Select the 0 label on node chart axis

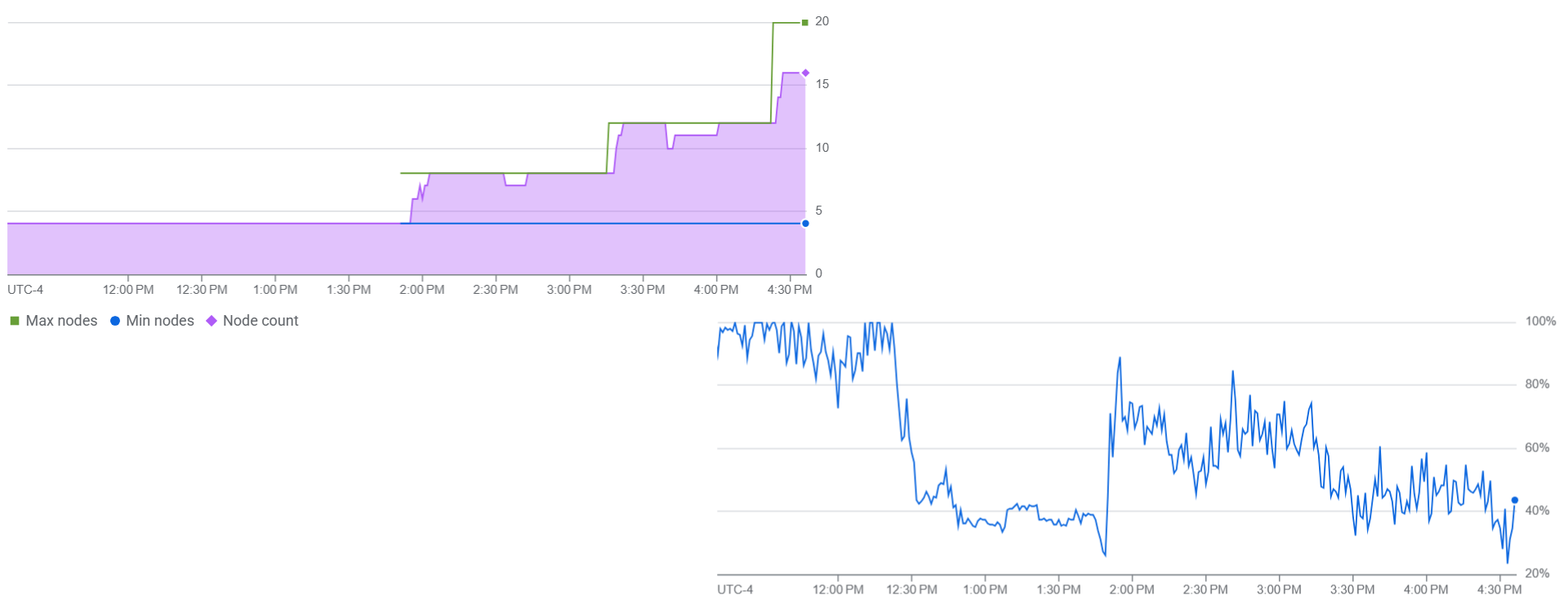coord(818,273)
